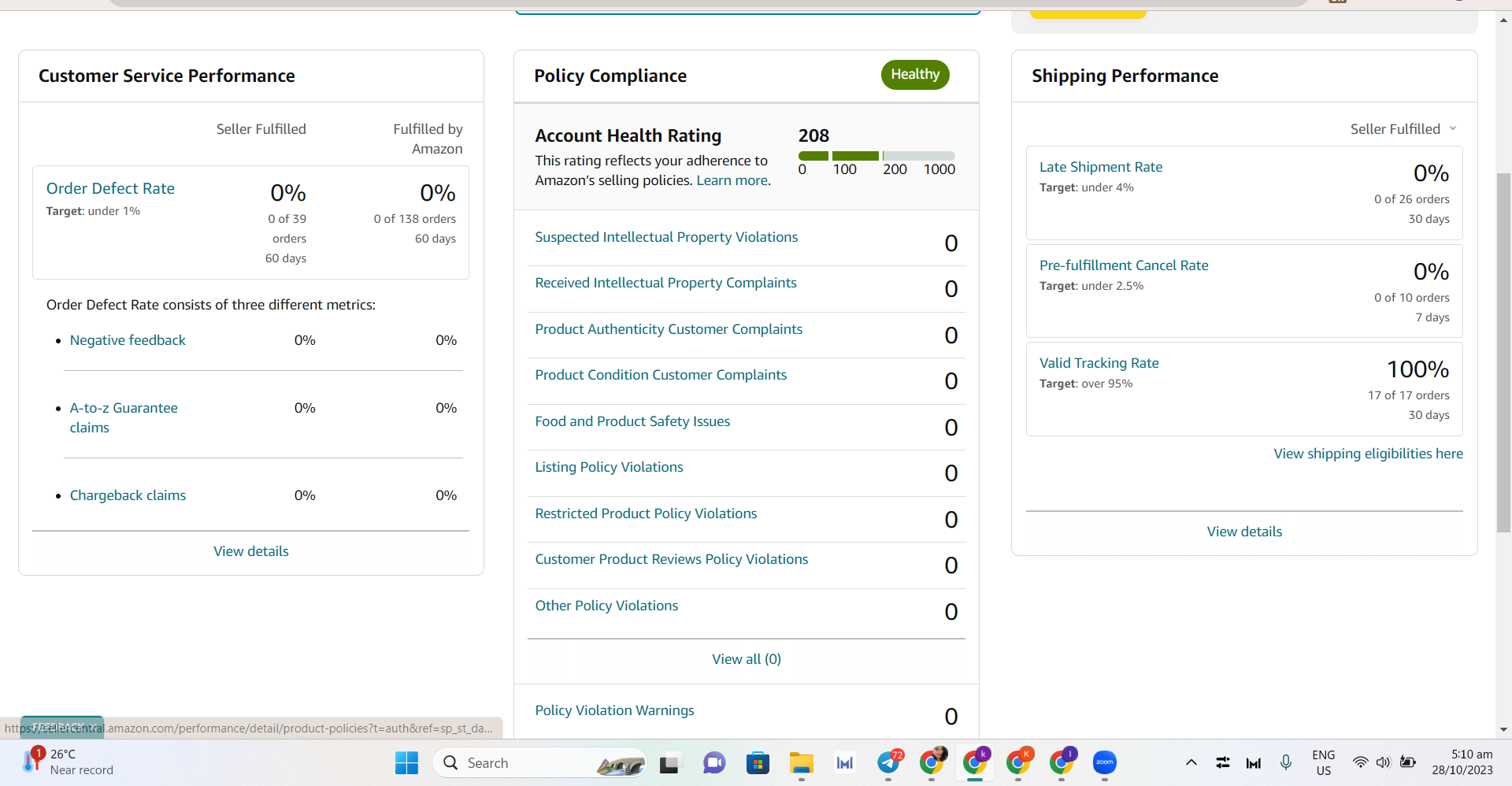Open Customer Product Reviews Policy Violations

[672, 559]
